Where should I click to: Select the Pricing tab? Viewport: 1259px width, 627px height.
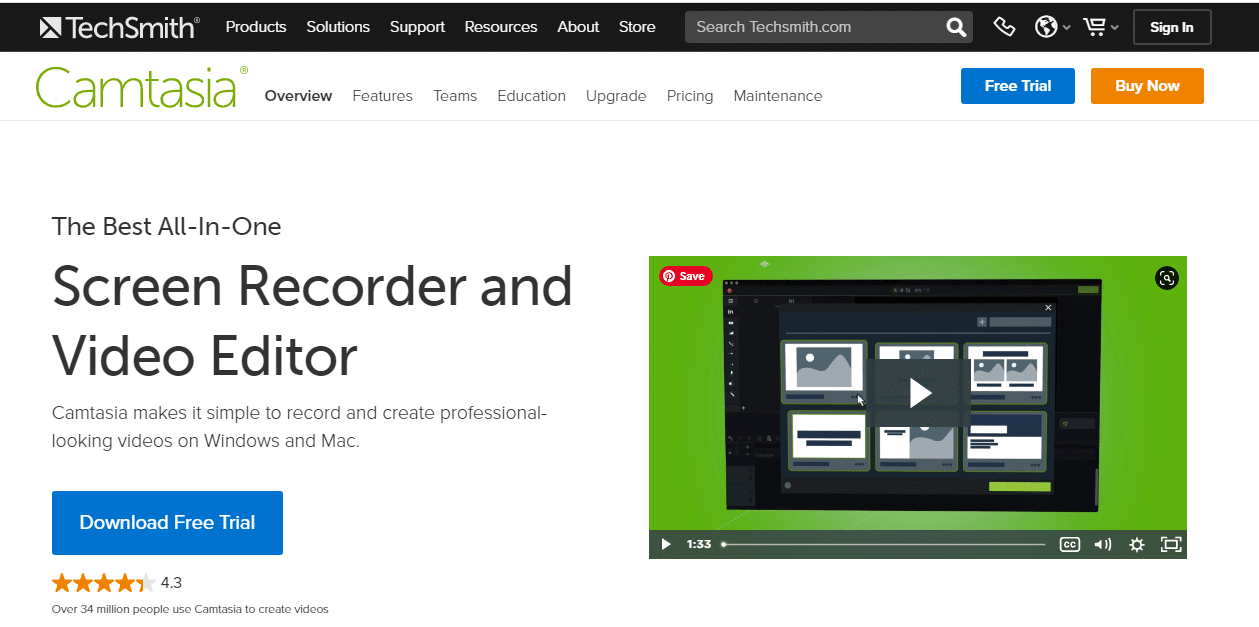(690, 96)
